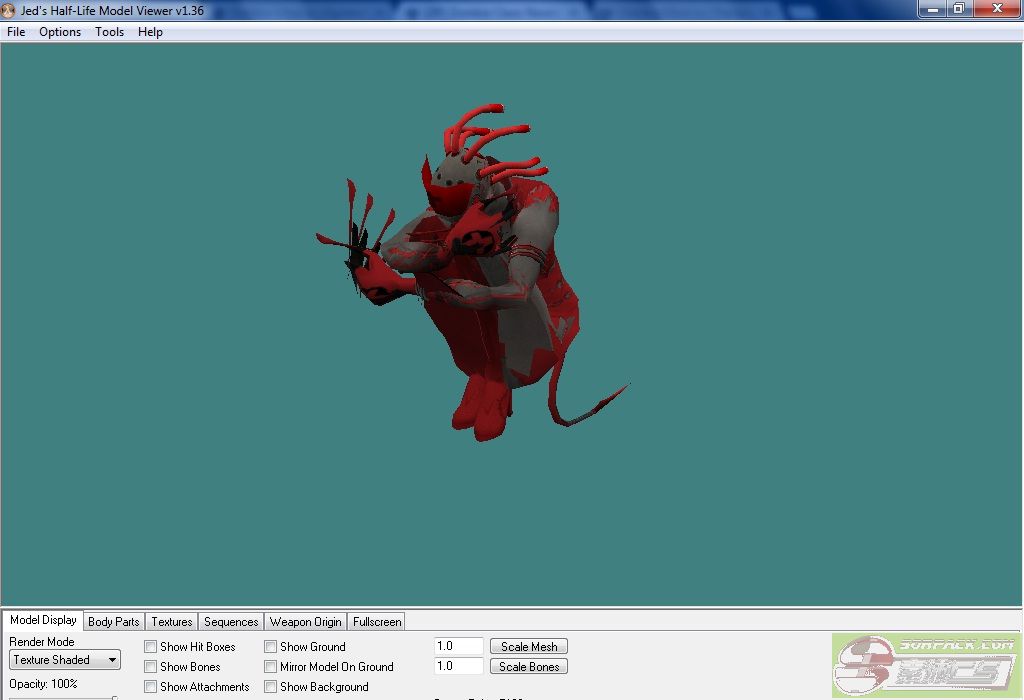Image resolution: width=1024 pixels, height=700 pixels.
Task: Focus the Scale Bones value field
Action: pyautogui.click(x=458, y=667)
